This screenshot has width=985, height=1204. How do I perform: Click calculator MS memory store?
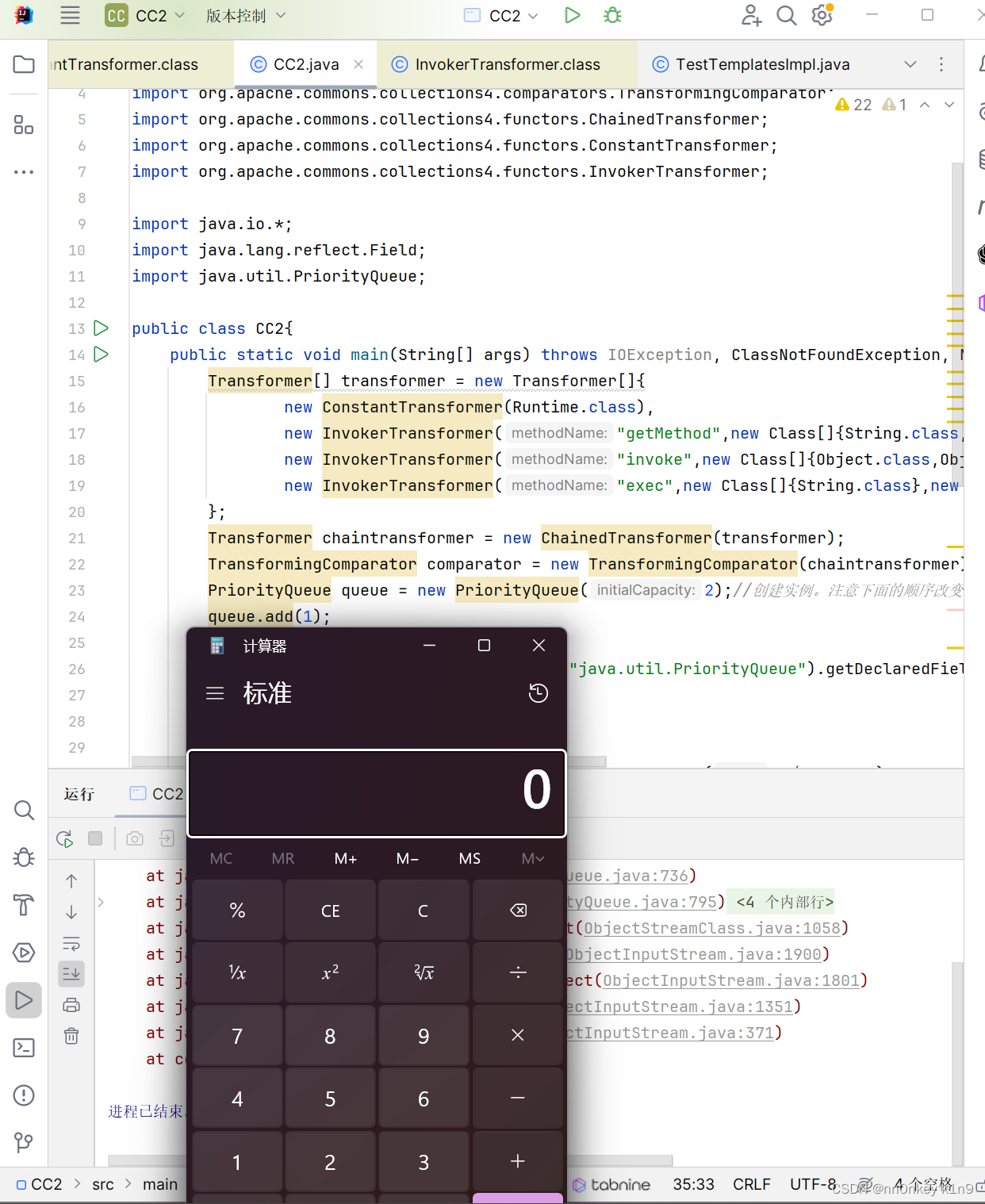pyautogui.click(x=470, y=858)
